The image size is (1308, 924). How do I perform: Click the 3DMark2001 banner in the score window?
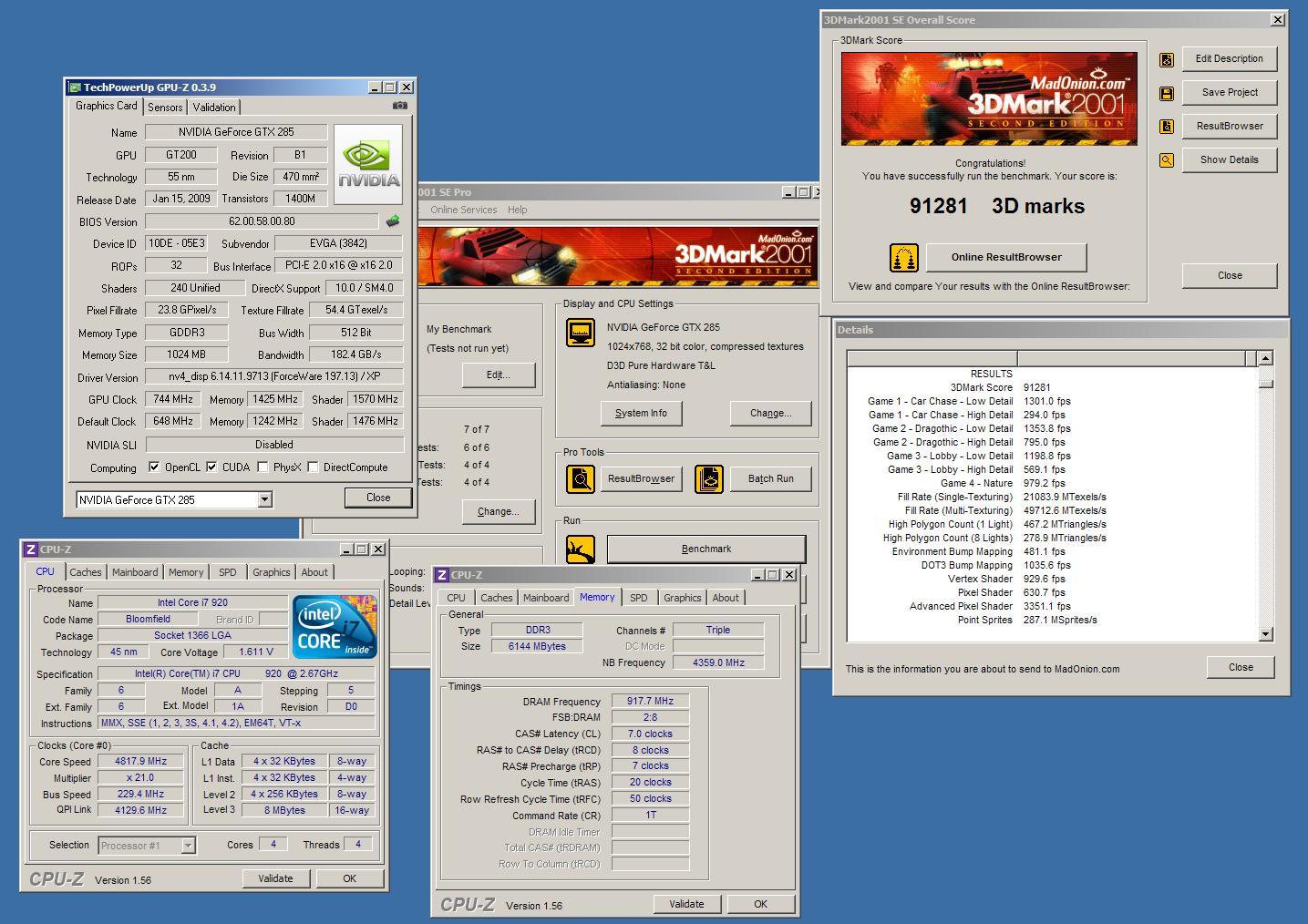(x=989, y=98)
